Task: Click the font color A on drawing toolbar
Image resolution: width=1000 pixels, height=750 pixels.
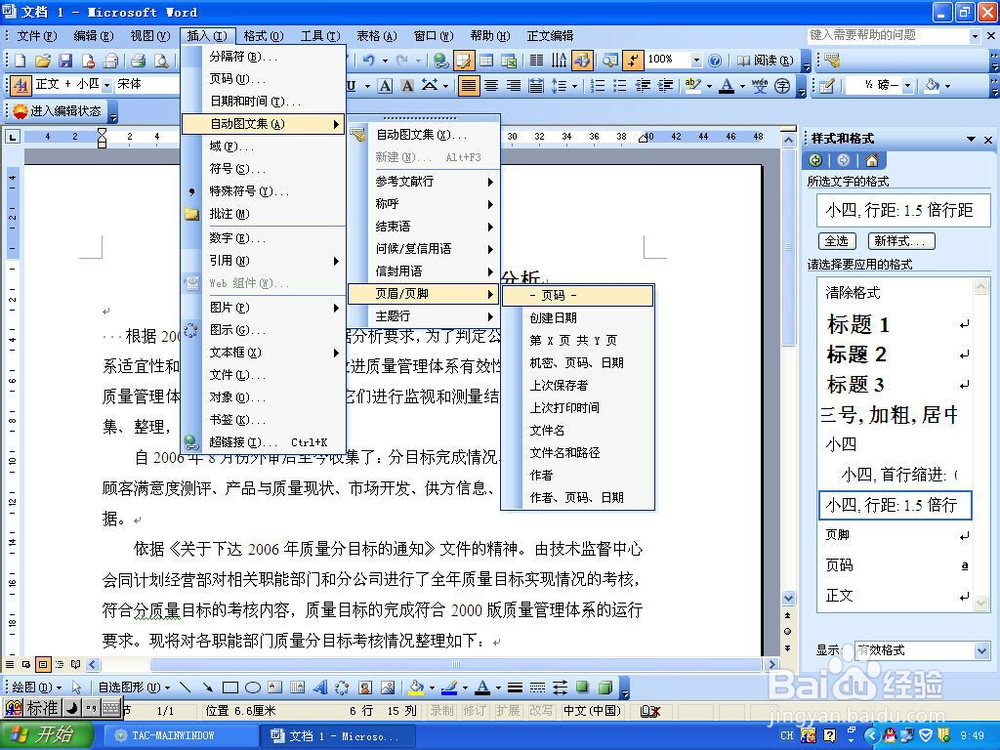Action: point(483,687)
